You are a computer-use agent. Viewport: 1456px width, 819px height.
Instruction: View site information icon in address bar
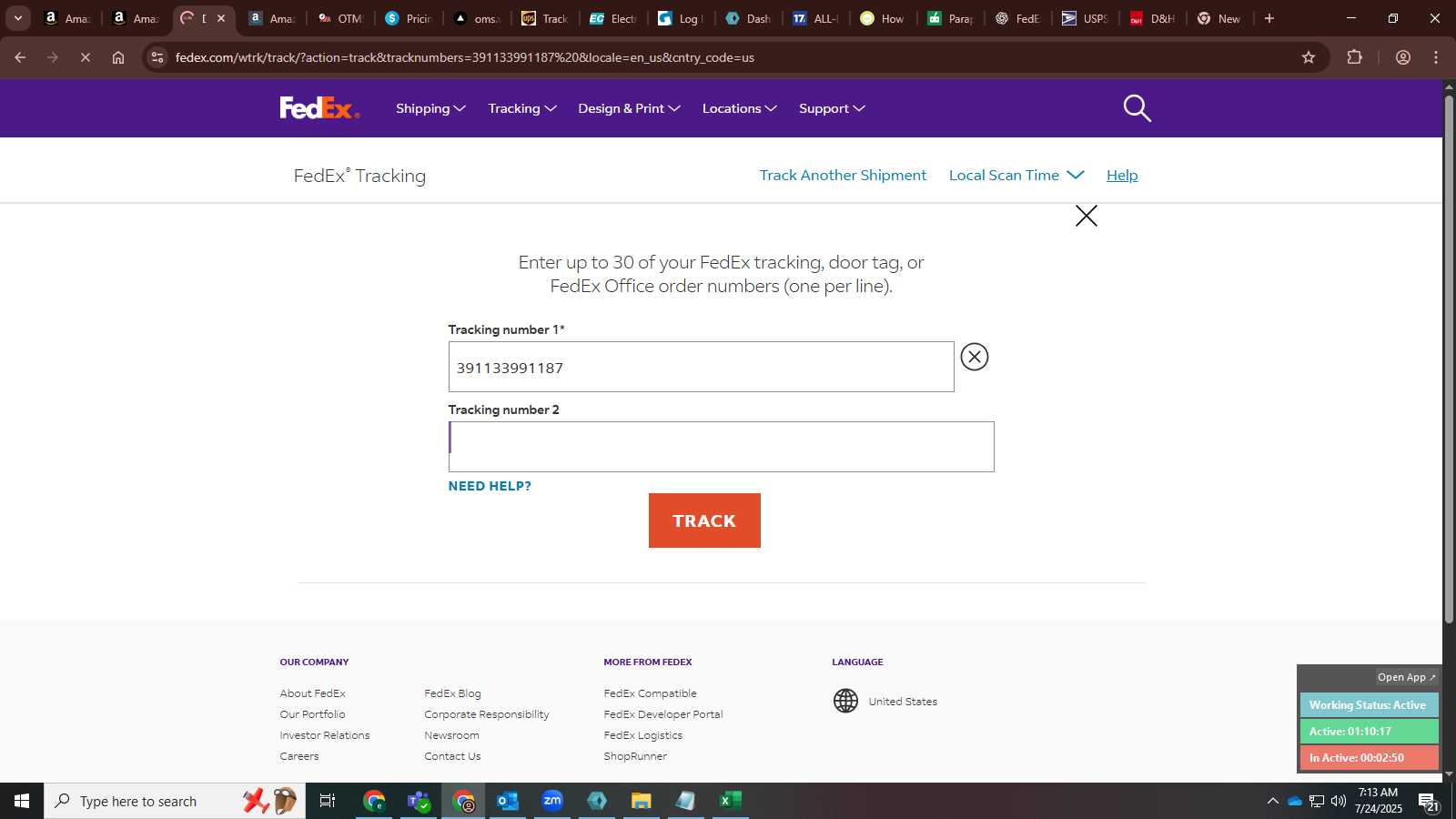[157, 57]
